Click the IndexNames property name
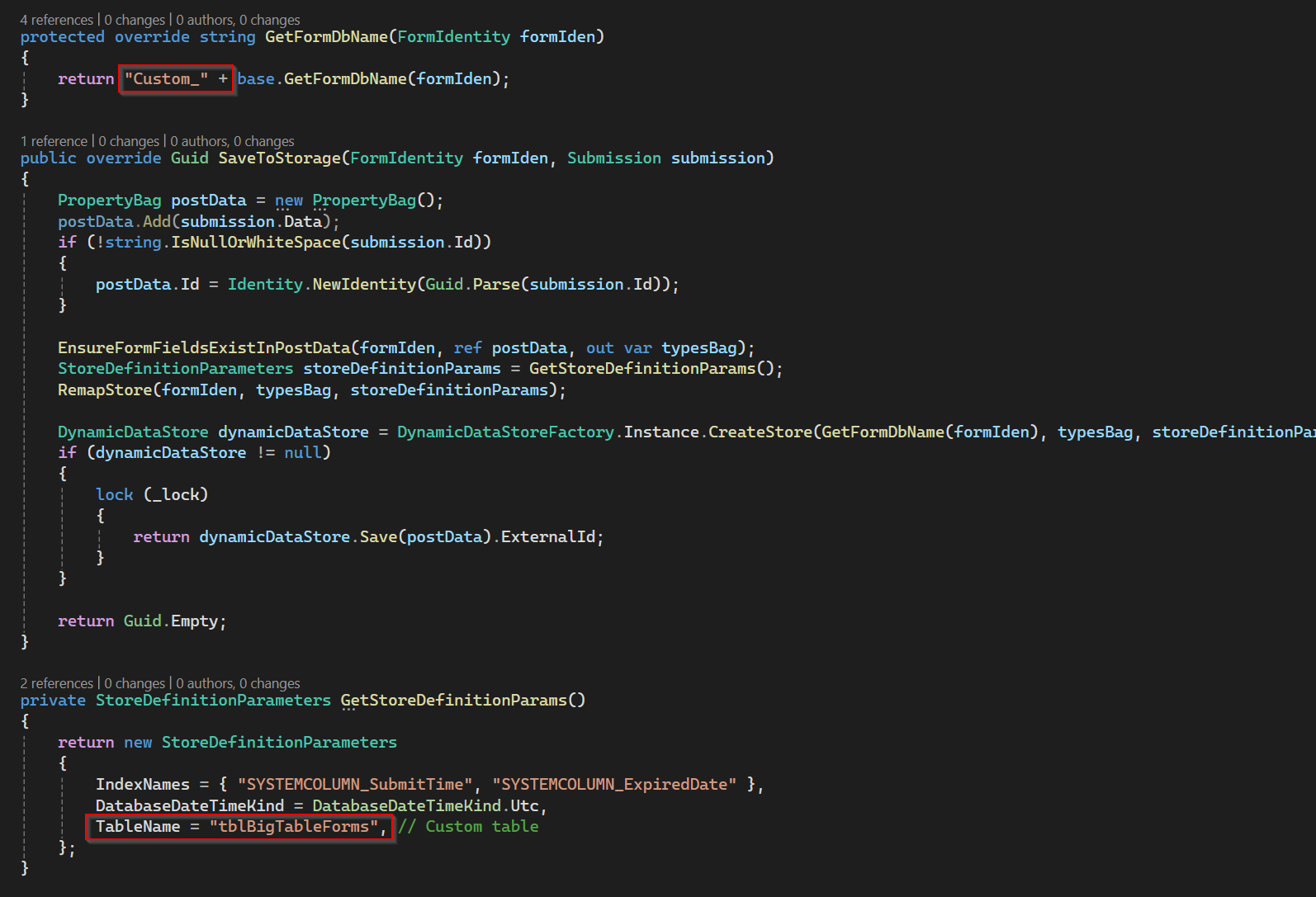This screenshot has width=1316, height=897. coord(142,785)
